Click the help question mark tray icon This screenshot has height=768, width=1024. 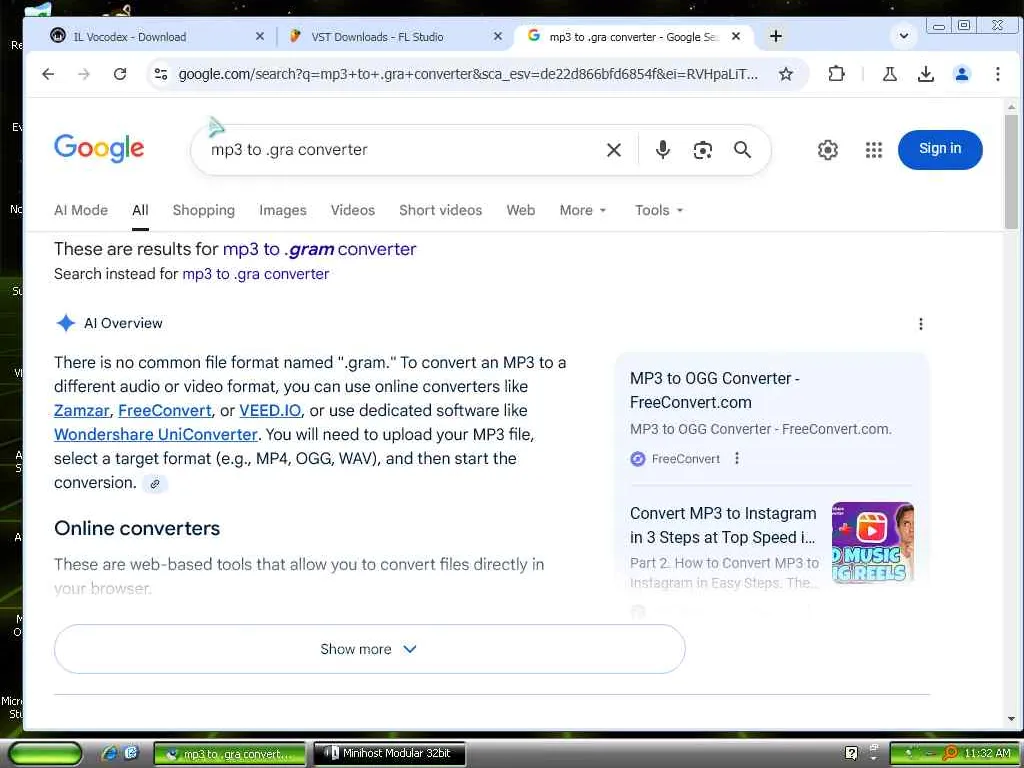point(851,754)
